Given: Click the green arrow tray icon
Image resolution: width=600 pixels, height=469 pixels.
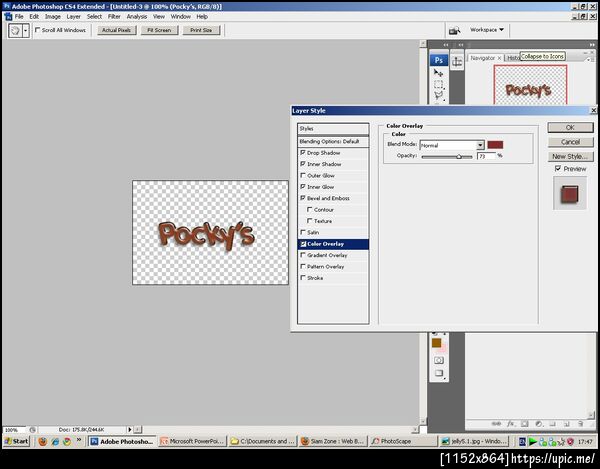Looking at the screenshot, I should (532, 441).
